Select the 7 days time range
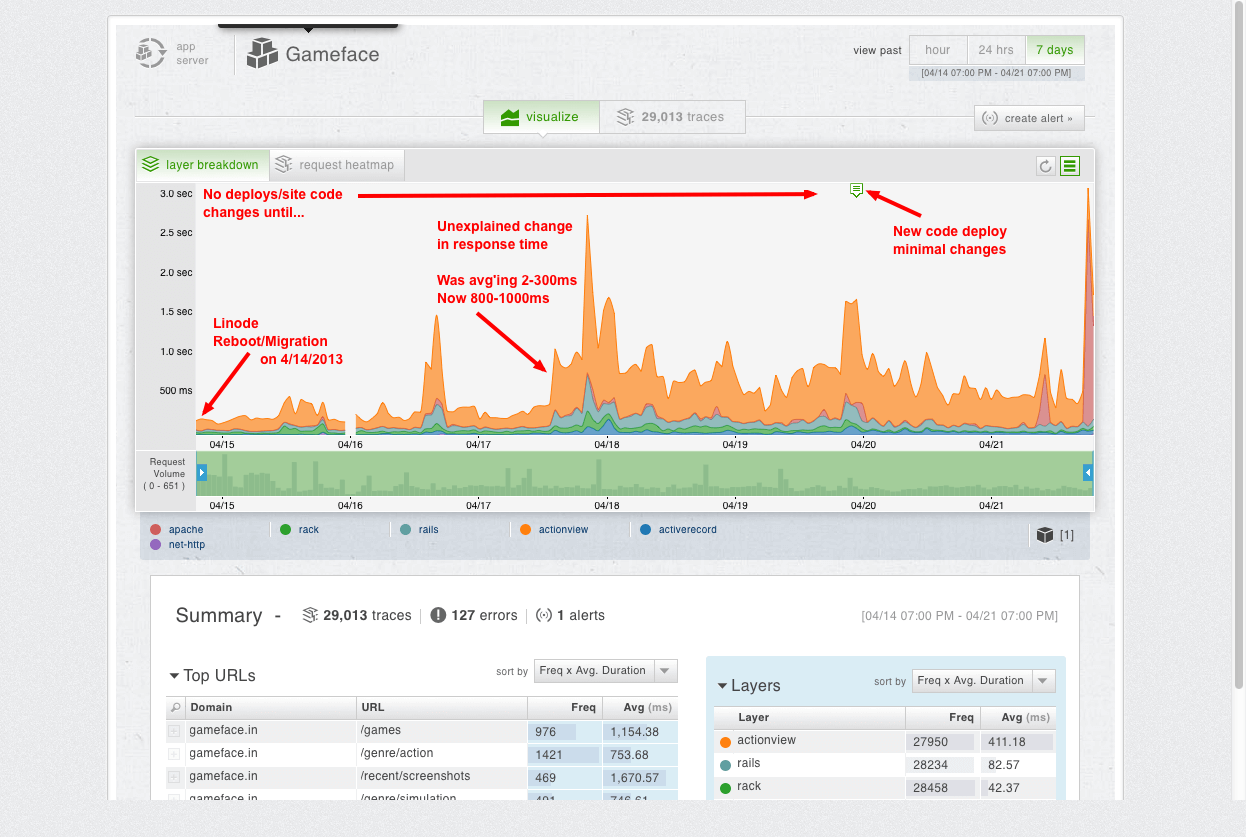Image resolution: width=1246 pixels, height=837 pixels. pos(1055,50)
